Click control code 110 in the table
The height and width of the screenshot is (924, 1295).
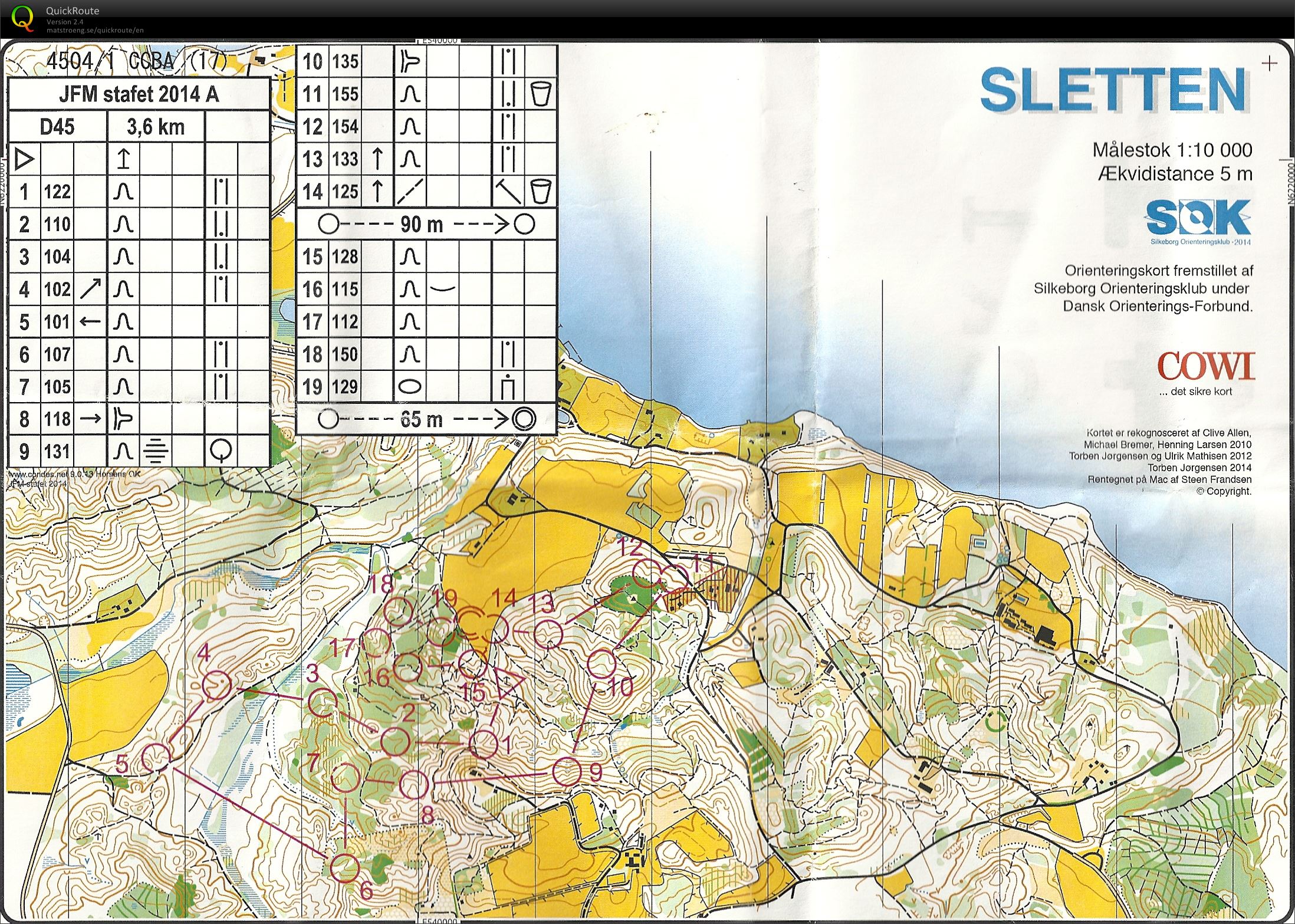57,224
